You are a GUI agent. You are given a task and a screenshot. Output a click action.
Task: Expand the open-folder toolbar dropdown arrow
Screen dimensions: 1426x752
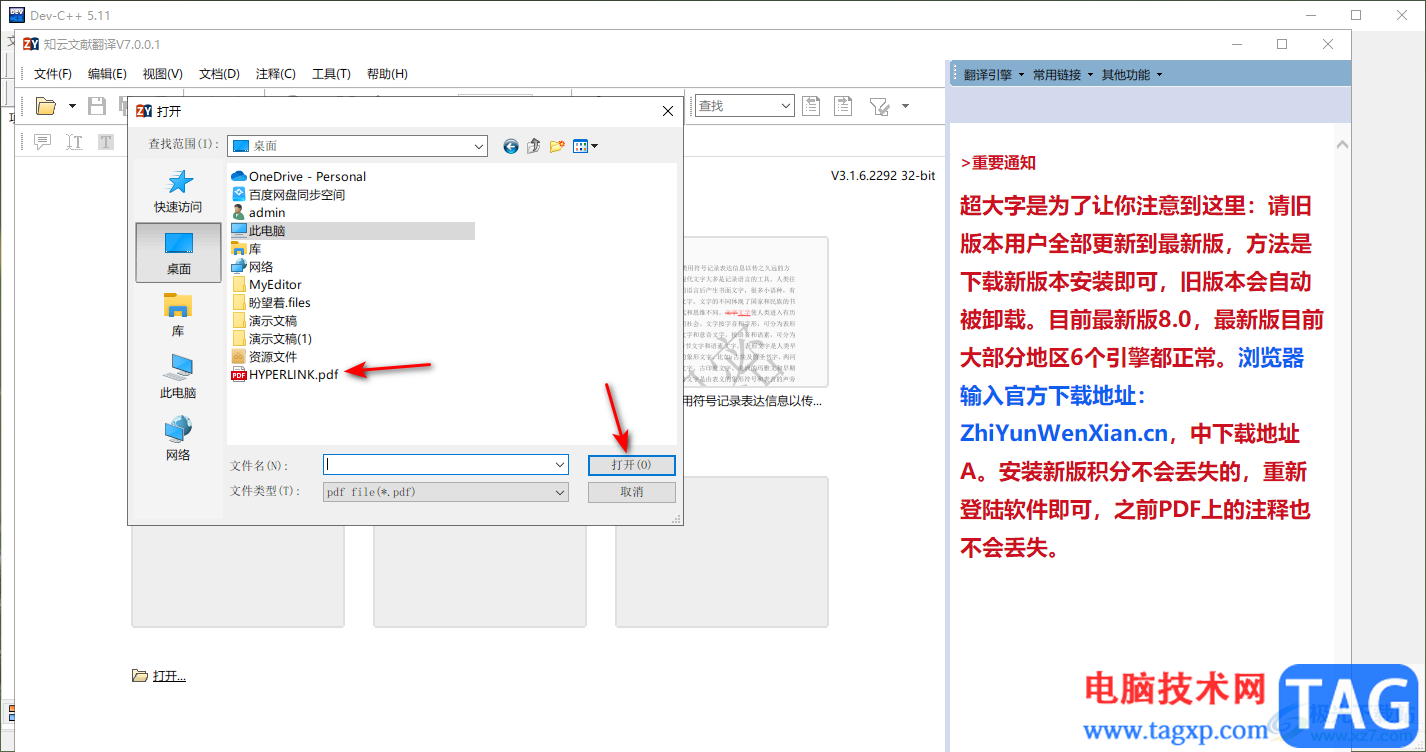pos(72,106)
